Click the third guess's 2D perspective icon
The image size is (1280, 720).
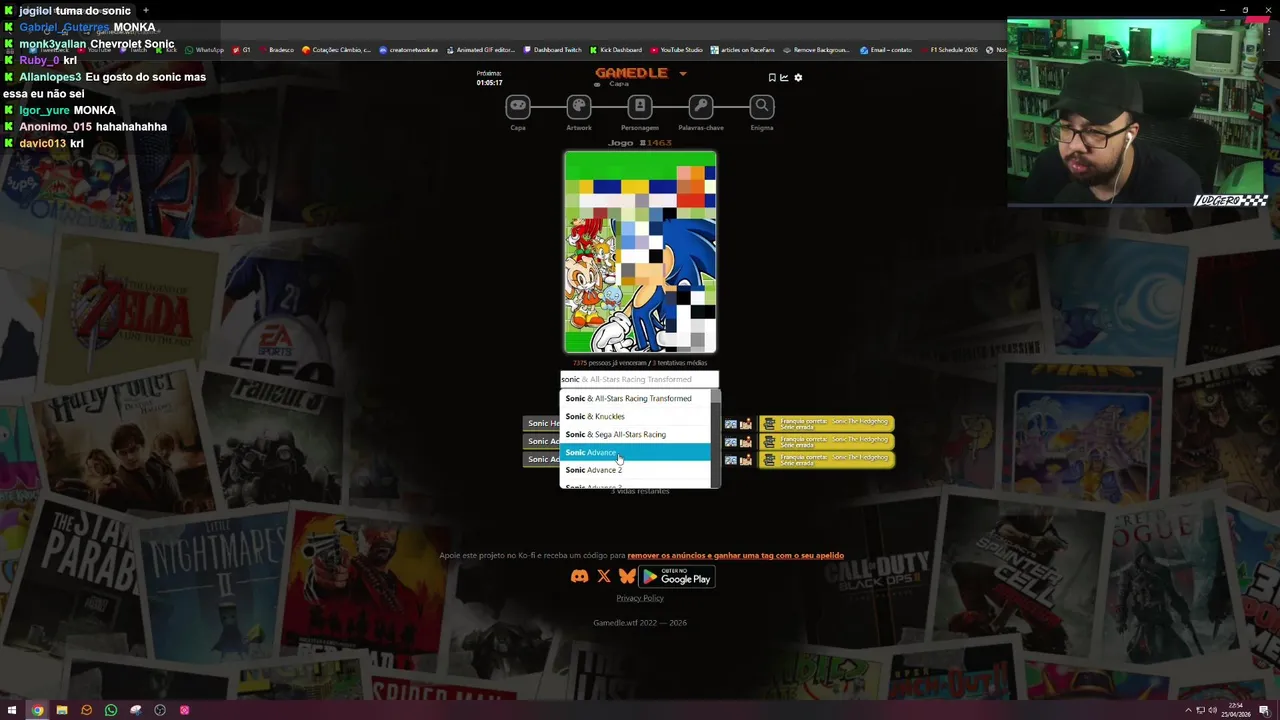click(x=731, y=460)
